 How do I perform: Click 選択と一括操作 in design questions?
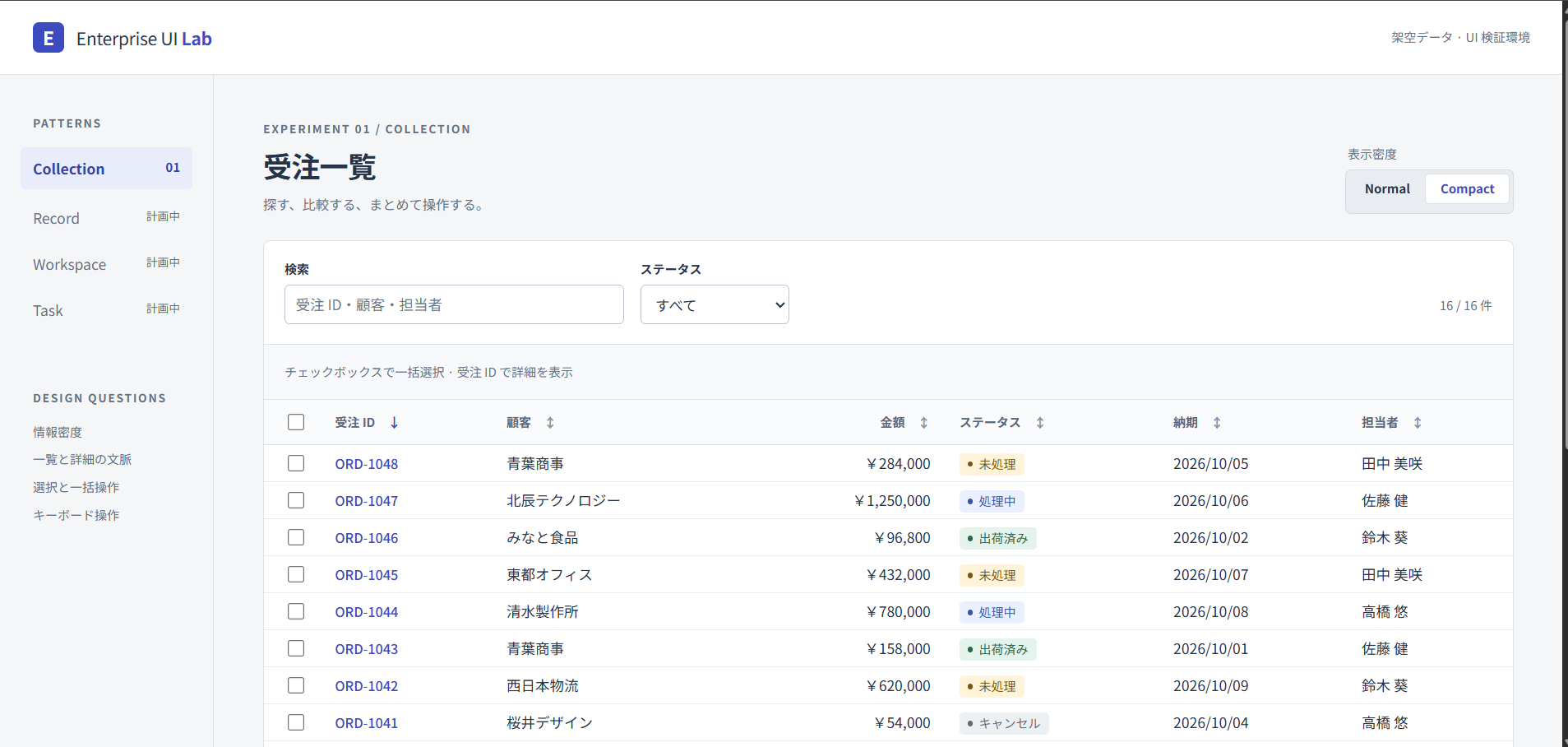[x=76, y=487]
